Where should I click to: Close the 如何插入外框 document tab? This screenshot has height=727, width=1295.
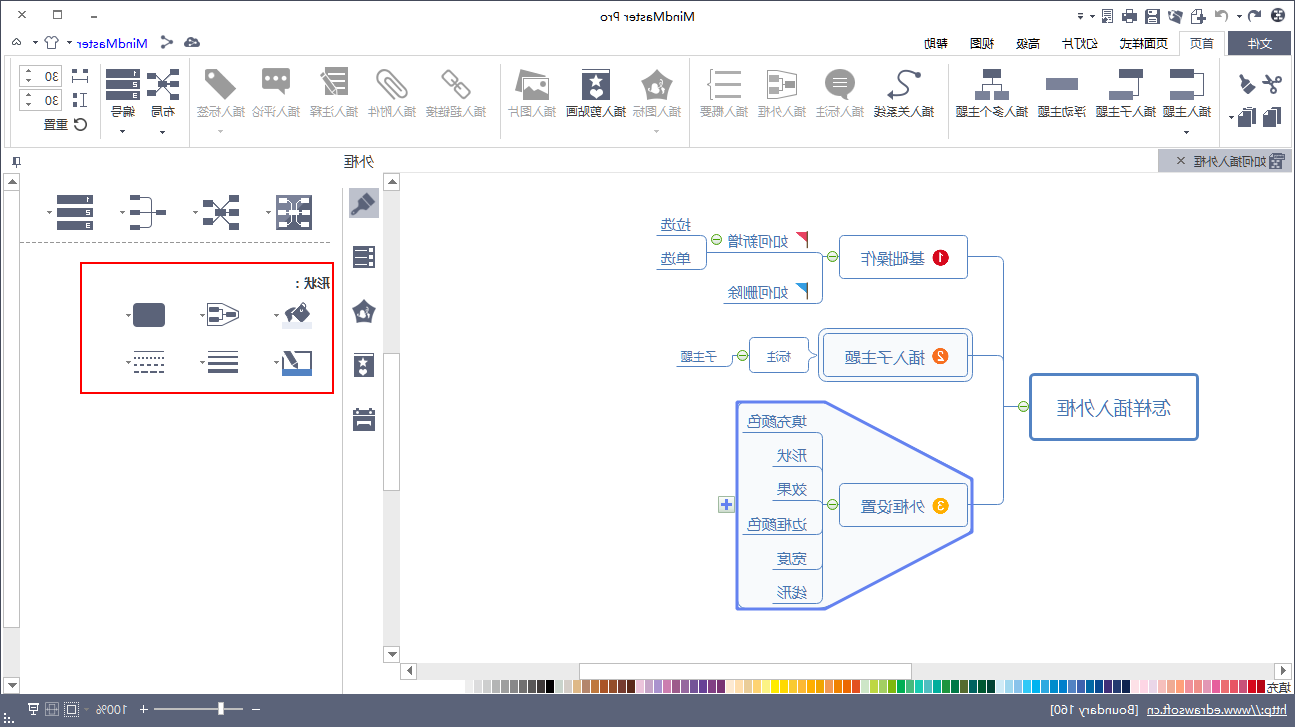[1182, 161]
